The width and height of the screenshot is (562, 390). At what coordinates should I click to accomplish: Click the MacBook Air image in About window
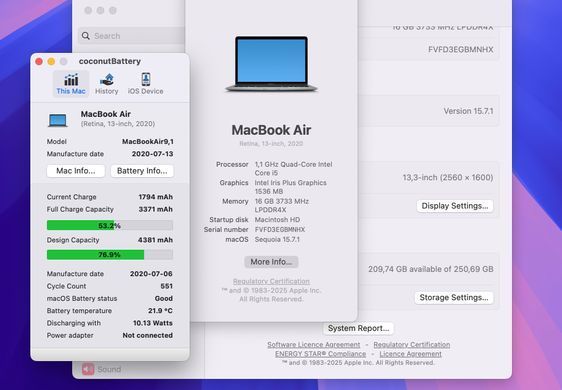coord(271,64)
